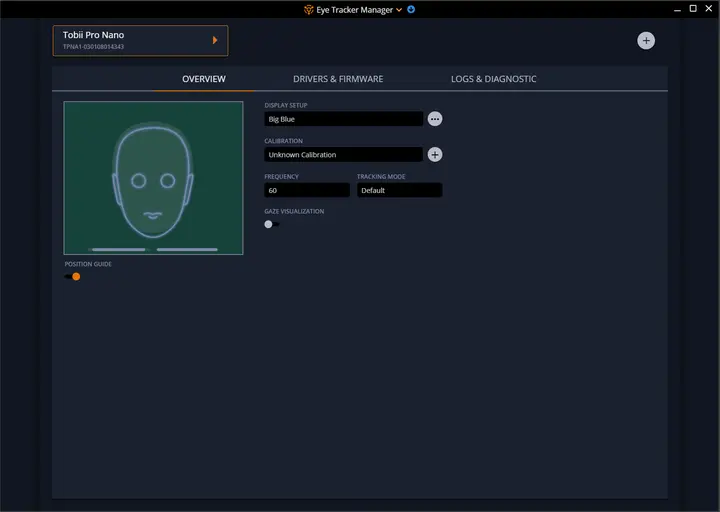
Task: Expand Eye Tracker Manager title chevron menu
Action: coord(399,10)
